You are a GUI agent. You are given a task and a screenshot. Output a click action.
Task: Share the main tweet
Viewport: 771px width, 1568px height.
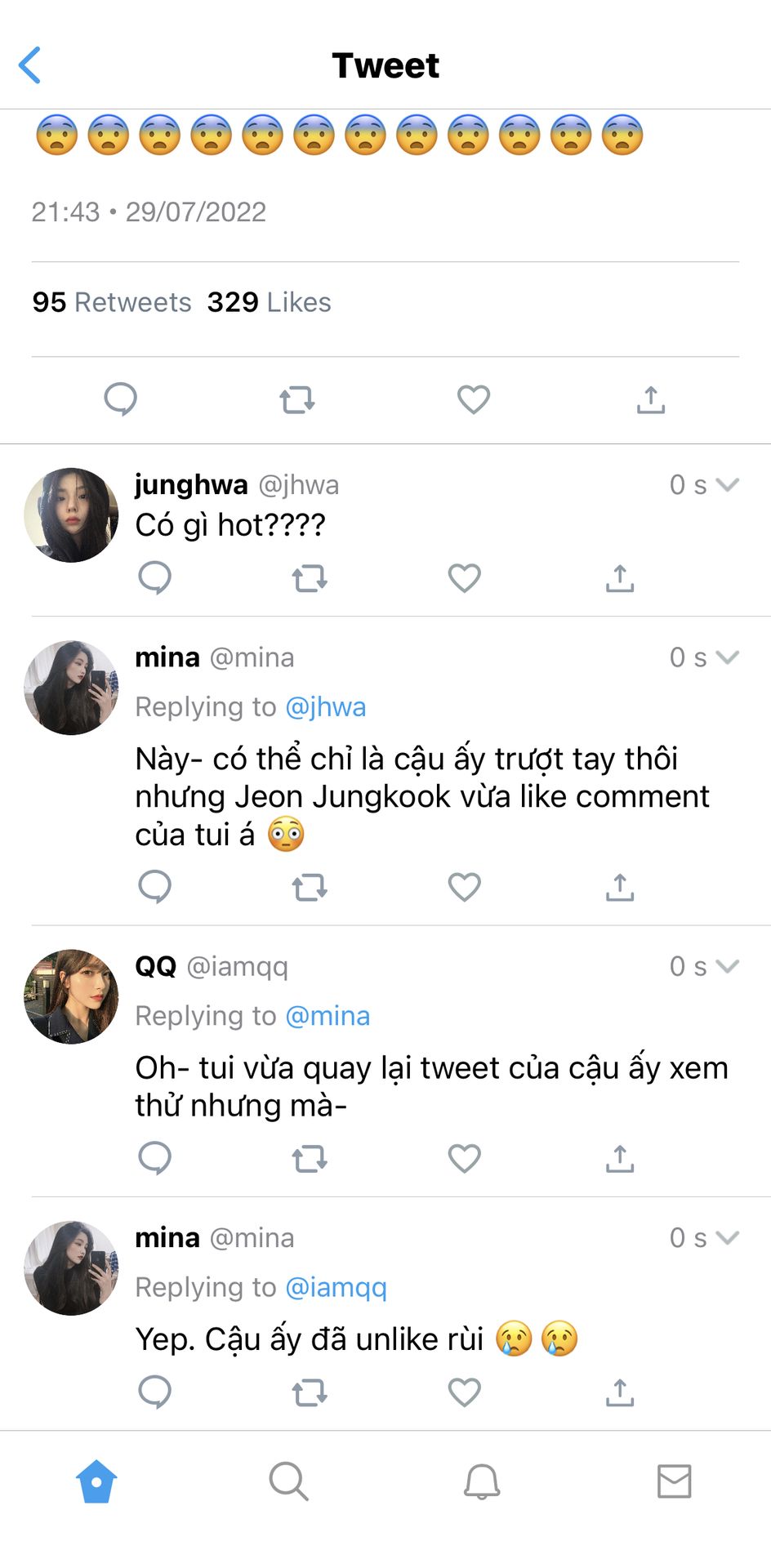tap(650, 400)
